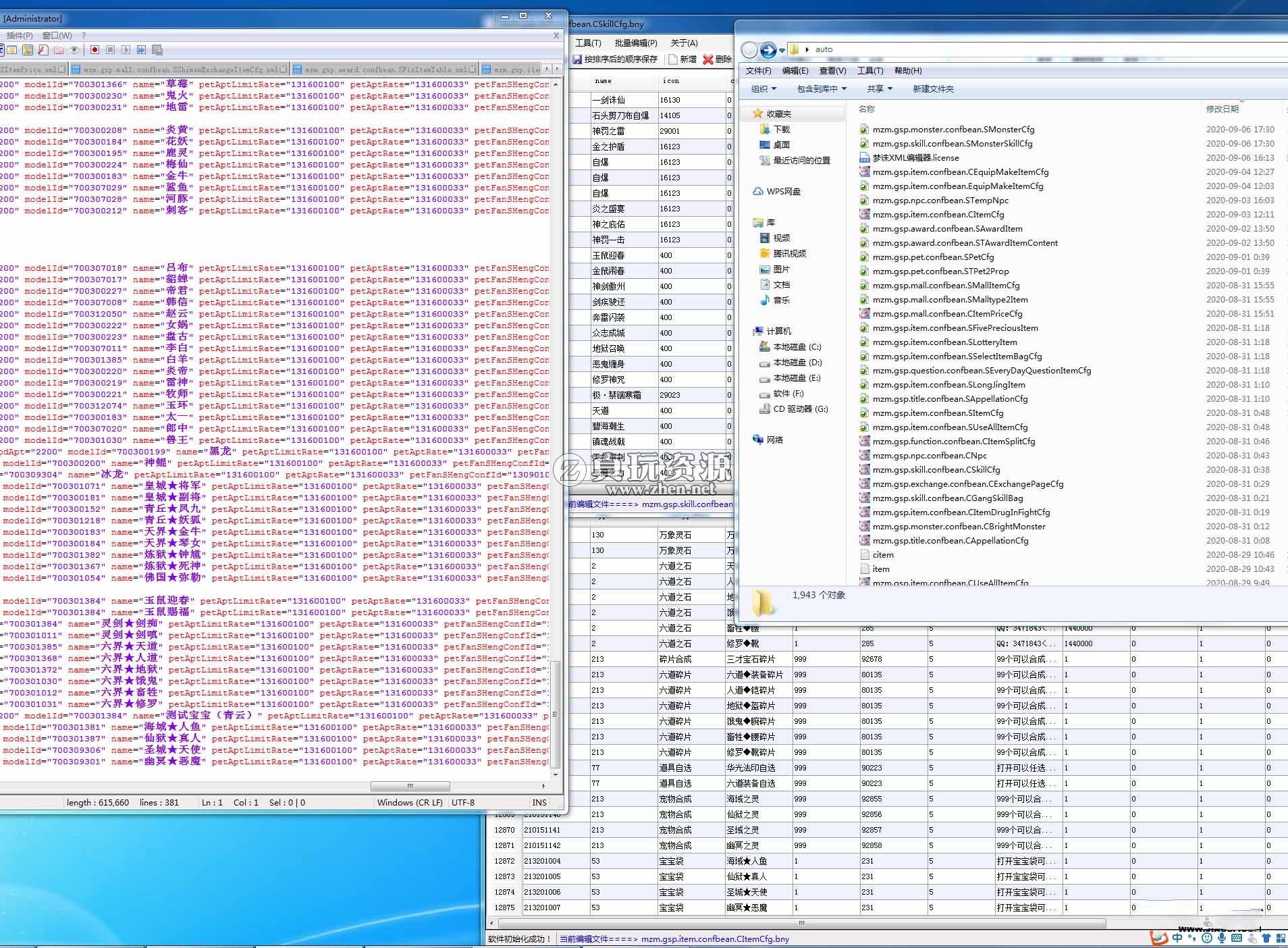Click the tab bar scroll-right arrow in Notepad++

(x=557, y=69)
